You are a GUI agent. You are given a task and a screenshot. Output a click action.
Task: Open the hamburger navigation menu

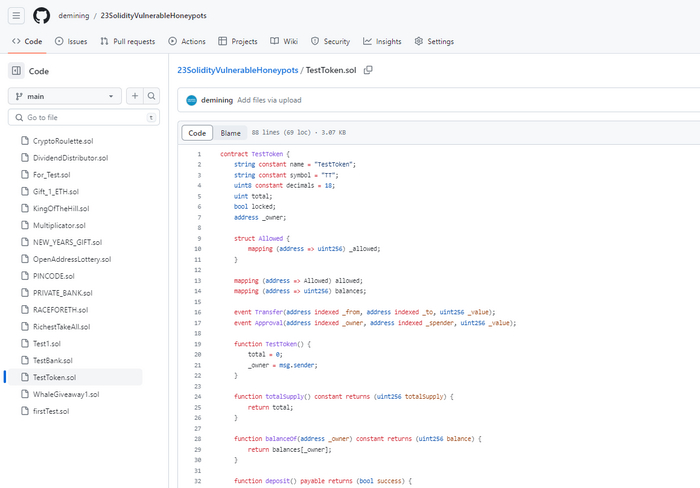coord(17,17)
